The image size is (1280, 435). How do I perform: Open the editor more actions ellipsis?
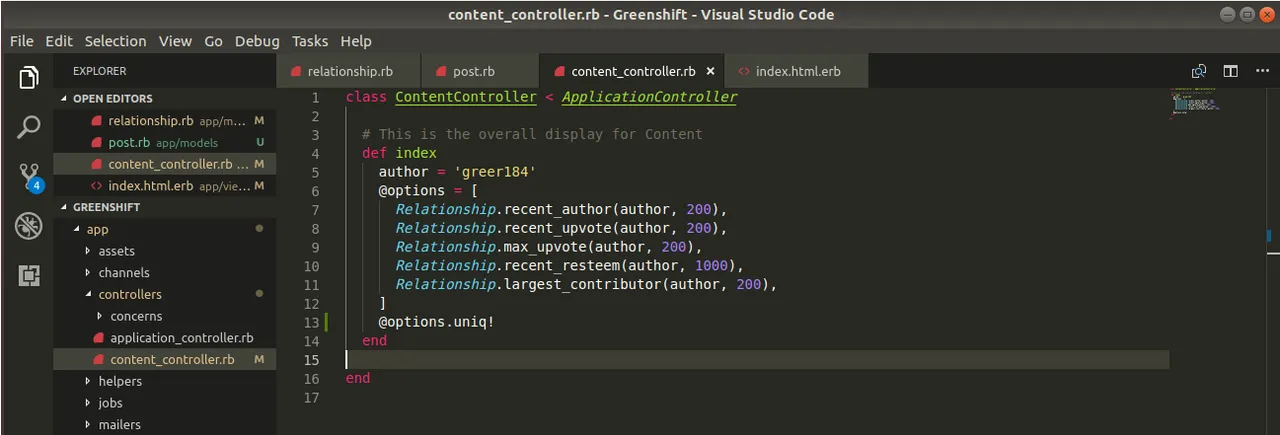coord(1261,71)
